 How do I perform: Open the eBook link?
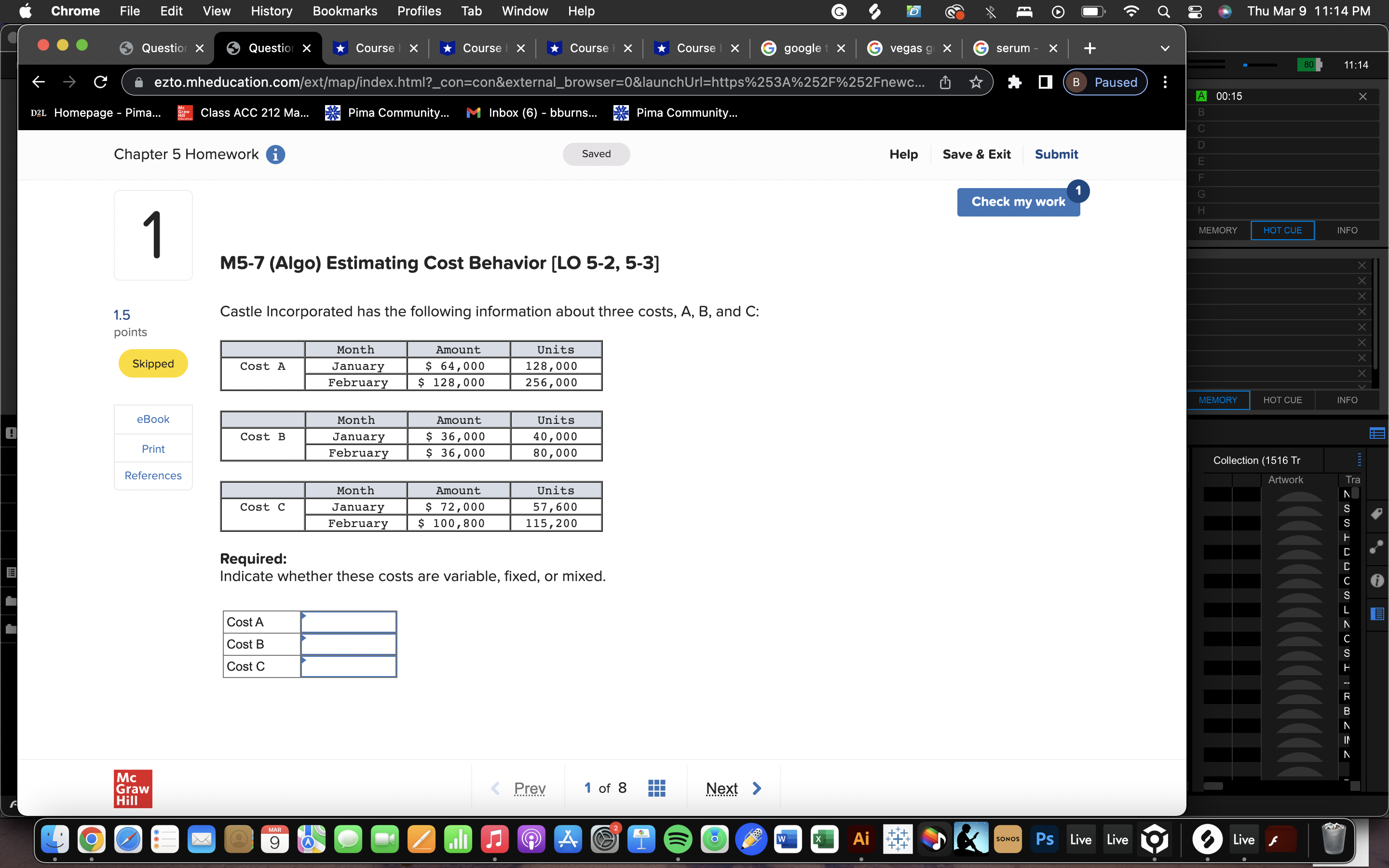[x=153, y=419]
